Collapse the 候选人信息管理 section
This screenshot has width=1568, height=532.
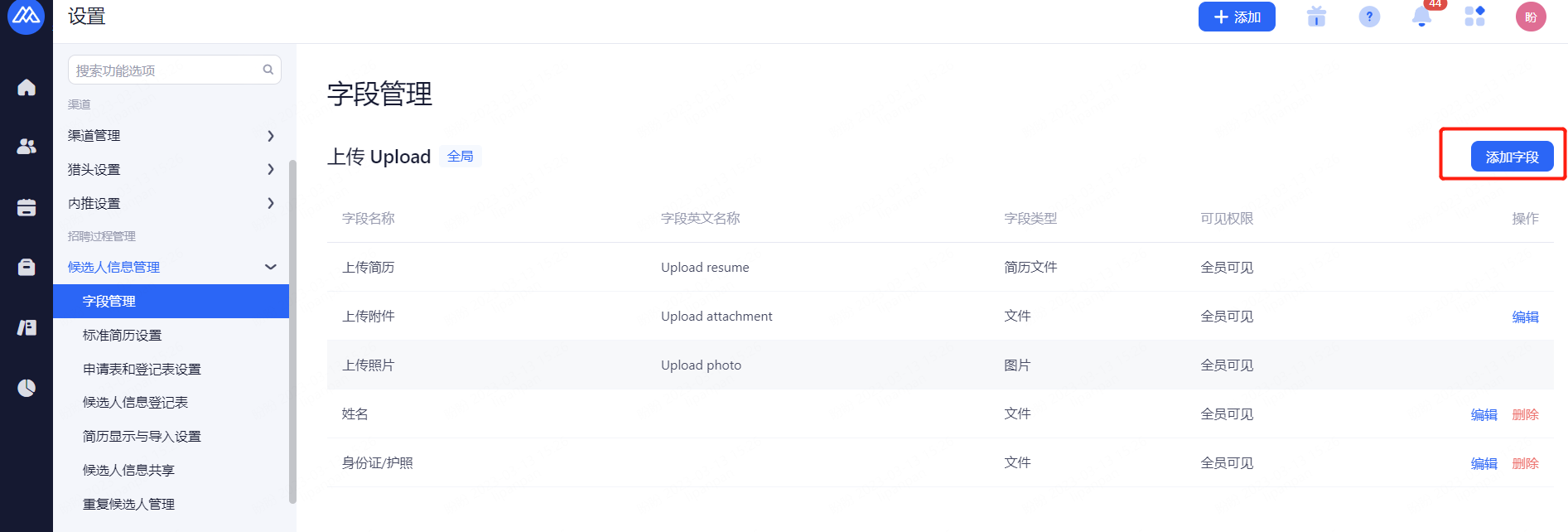[x=270, y=267]
